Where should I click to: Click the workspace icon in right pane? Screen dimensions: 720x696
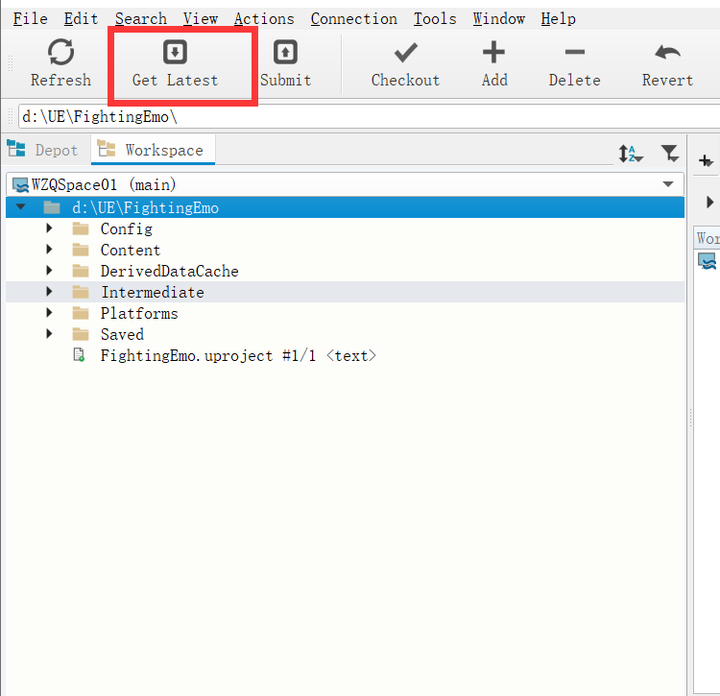[x=707, y=261]
